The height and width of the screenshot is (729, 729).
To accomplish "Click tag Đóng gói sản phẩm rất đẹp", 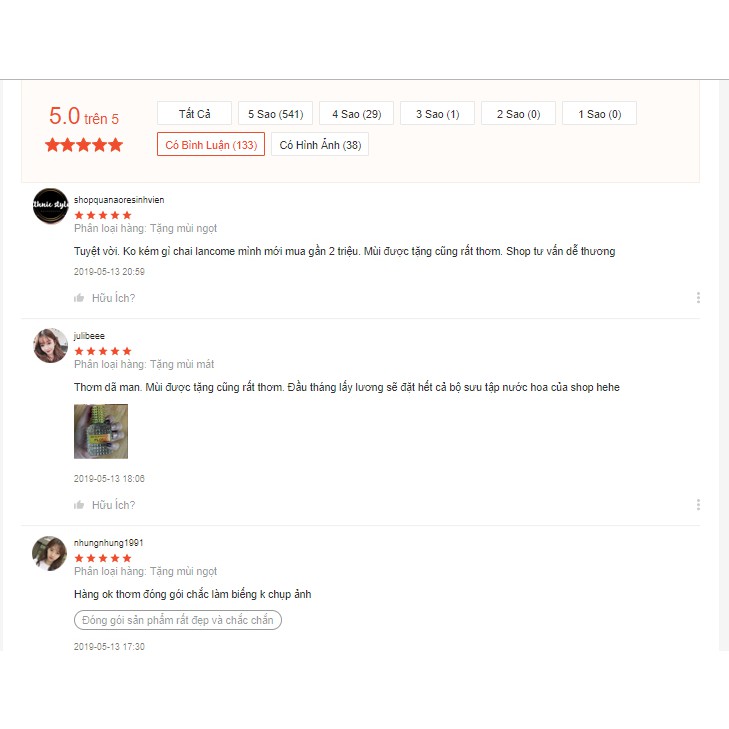I will click(178, 620).
